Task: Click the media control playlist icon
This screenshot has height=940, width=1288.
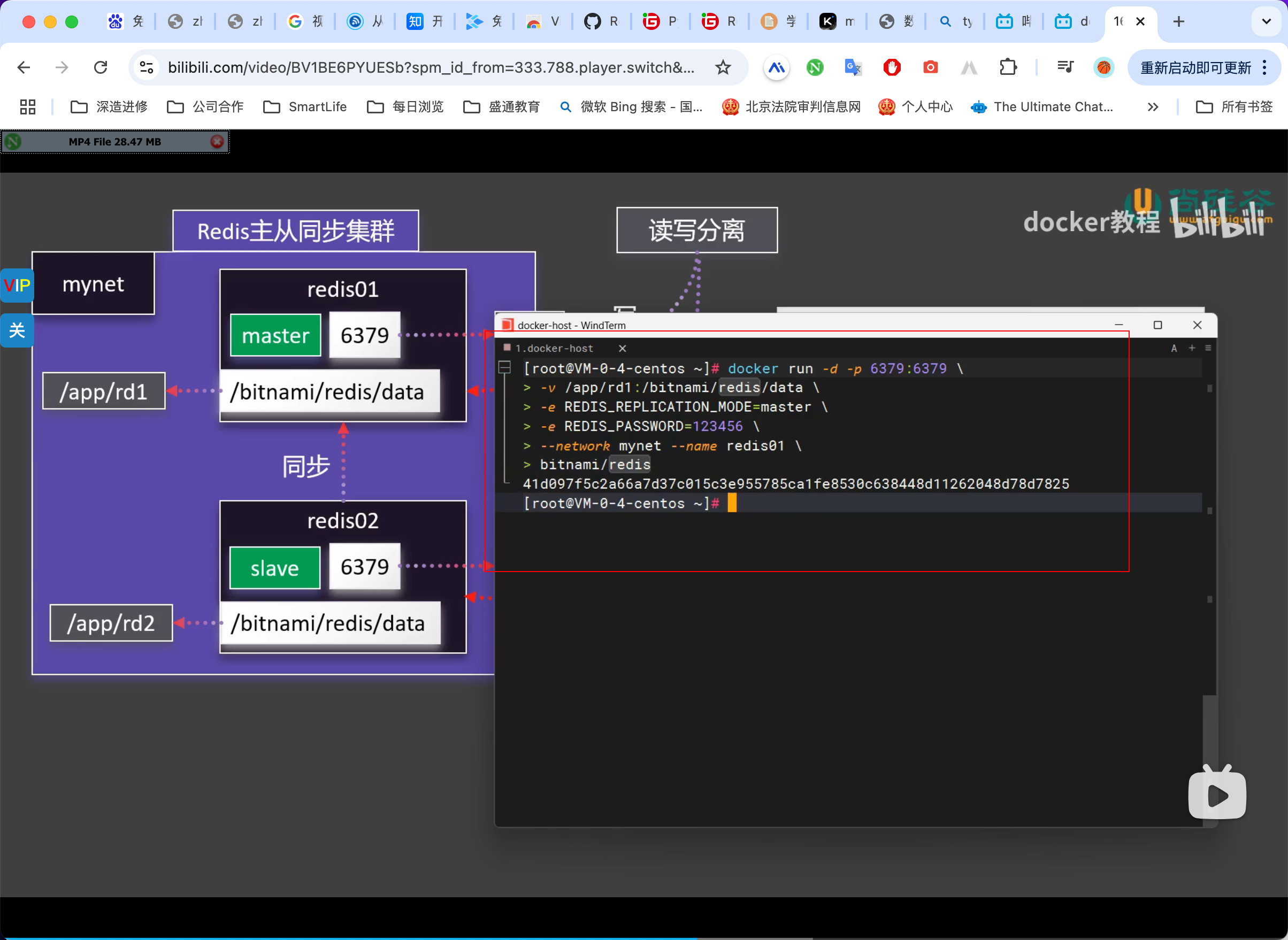Action: point(1065,68)
